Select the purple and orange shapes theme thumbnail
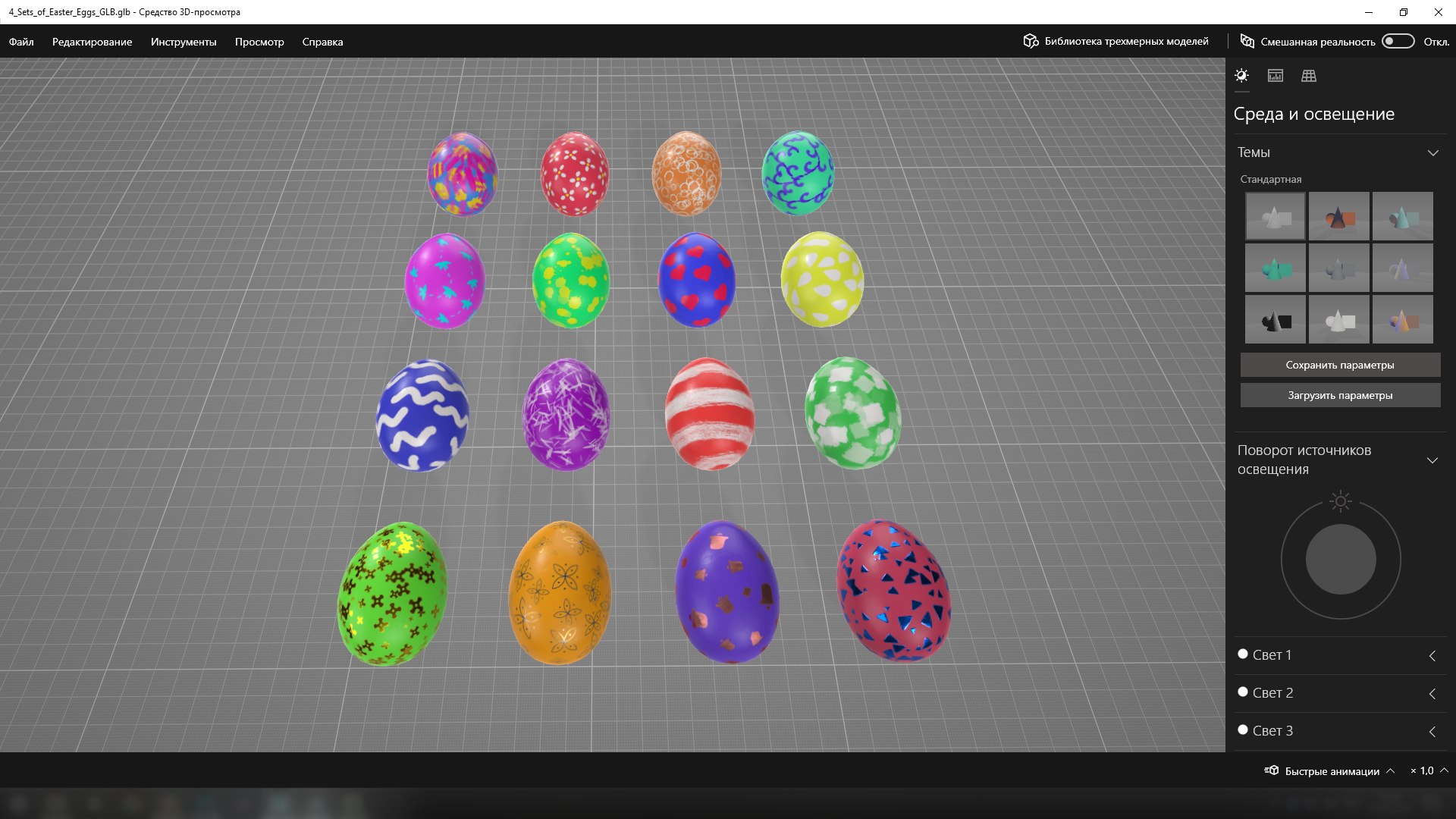The height and width of the screenshot is (819, 1456). pos(1403,319)
